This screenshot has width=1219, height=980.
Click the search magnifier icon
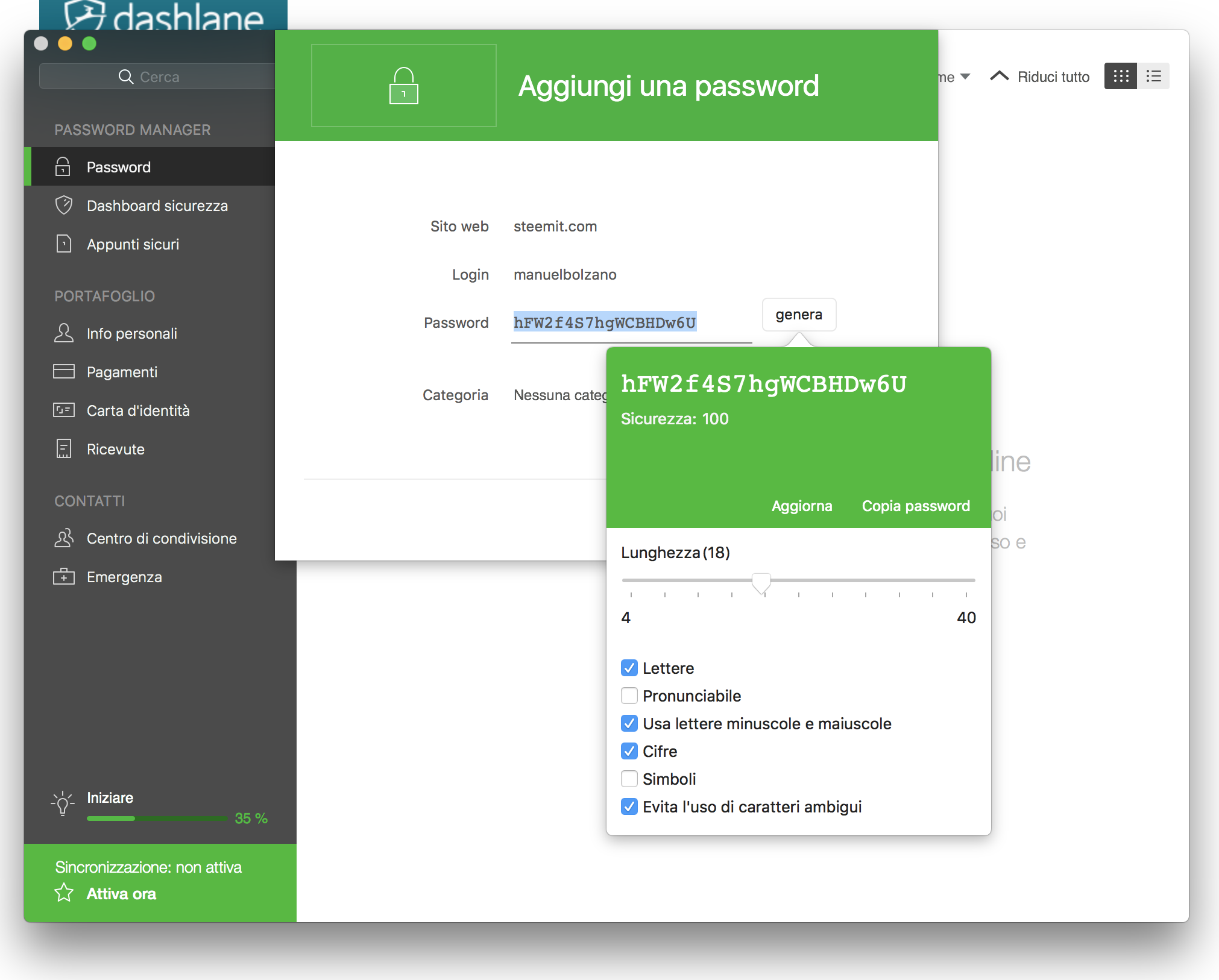(125, 77)
